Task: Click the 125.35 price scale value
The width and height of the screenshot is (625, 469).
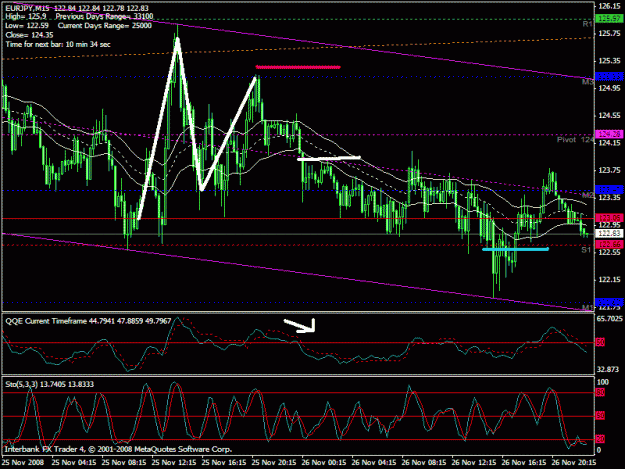Action: (609, 61)
